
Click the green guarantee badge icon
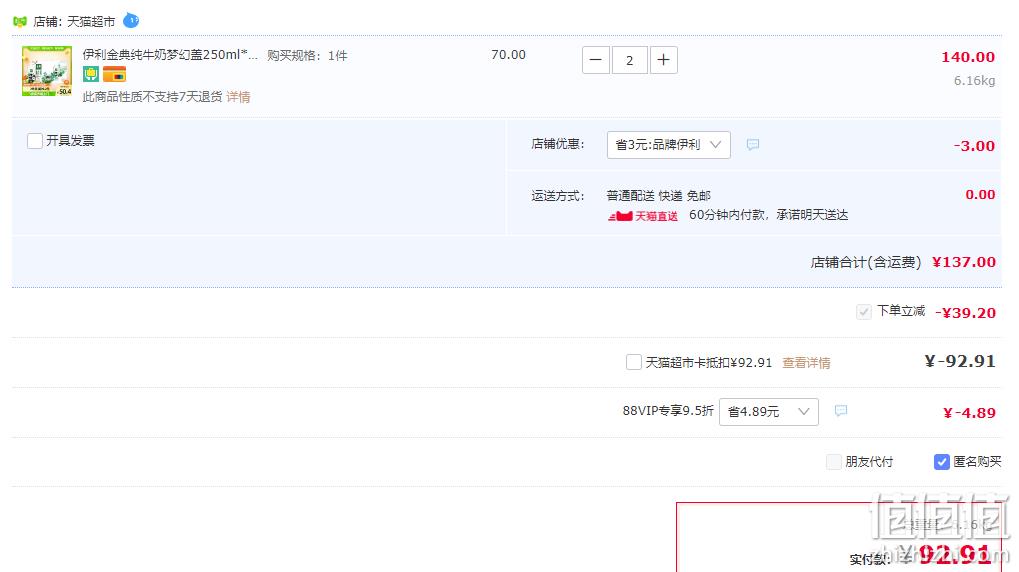click(x=91, y=75)
